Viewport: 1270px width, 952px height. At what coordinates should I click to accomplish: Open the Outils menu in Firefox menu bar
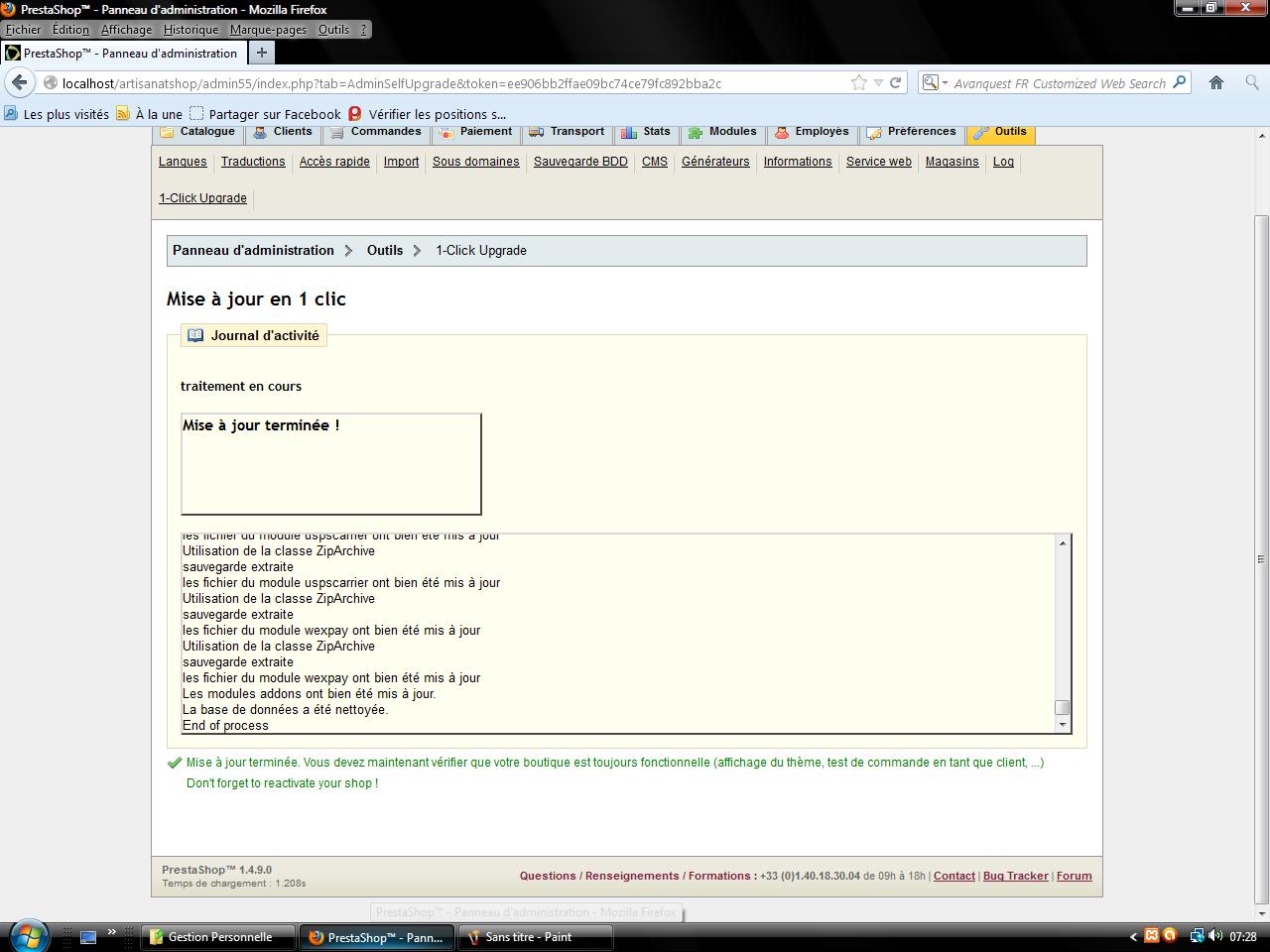point(333,30)
